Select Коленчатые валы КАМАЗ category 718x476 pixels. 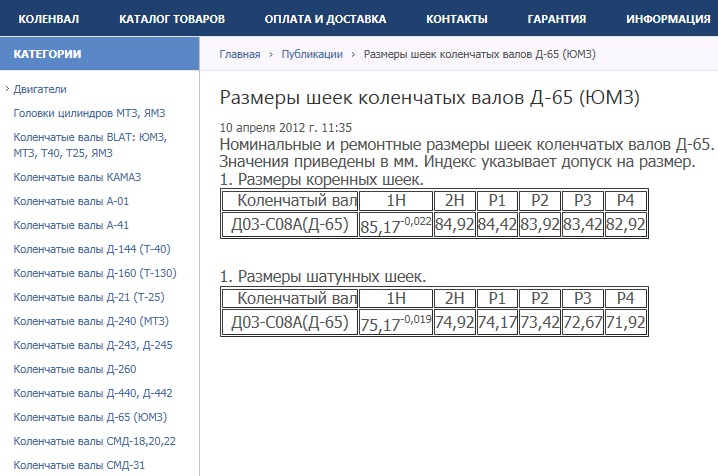coord(77,177)
